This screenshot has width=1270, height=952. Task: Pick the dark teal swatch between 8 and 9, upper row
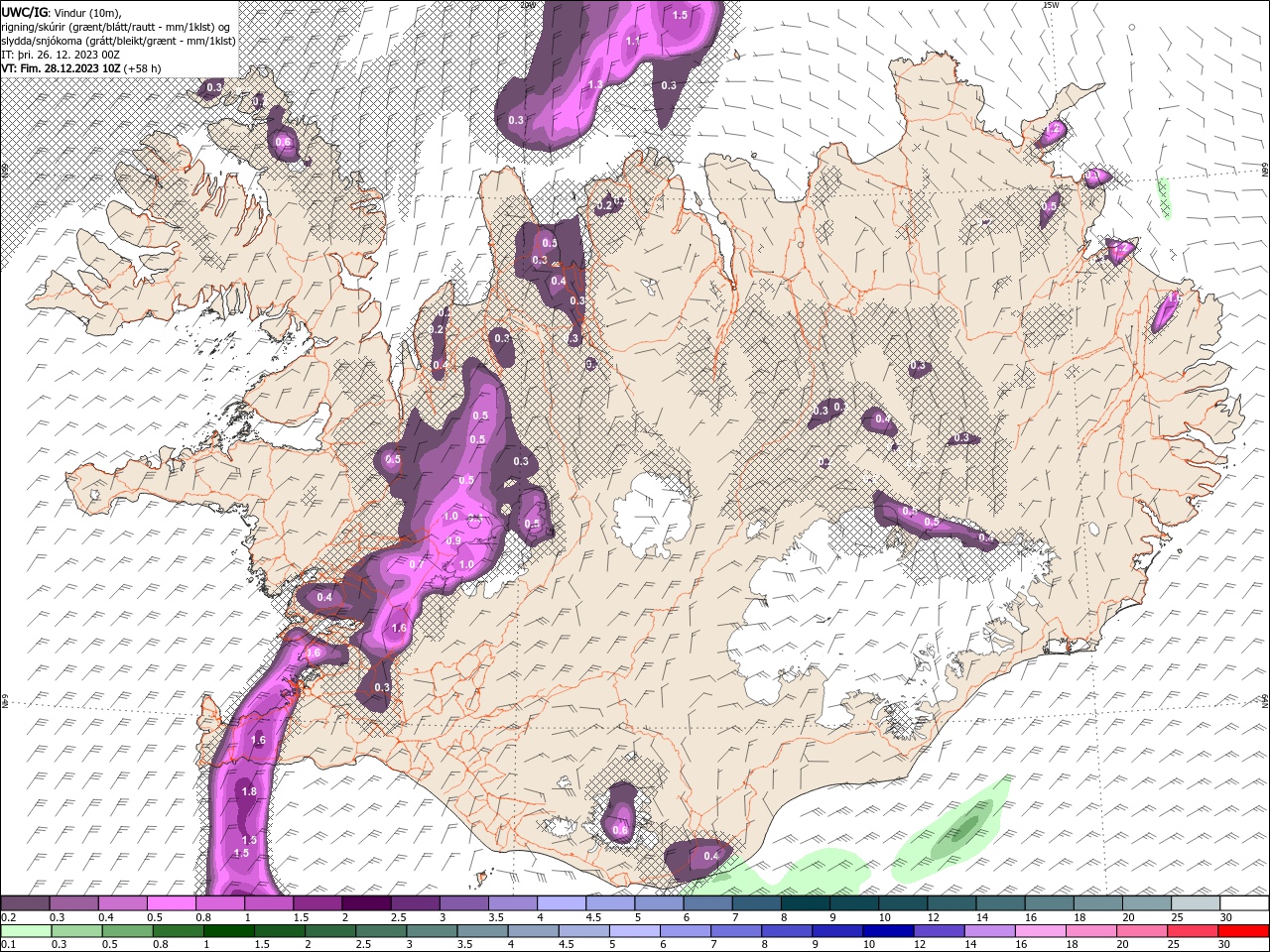[x=806, y=903]
